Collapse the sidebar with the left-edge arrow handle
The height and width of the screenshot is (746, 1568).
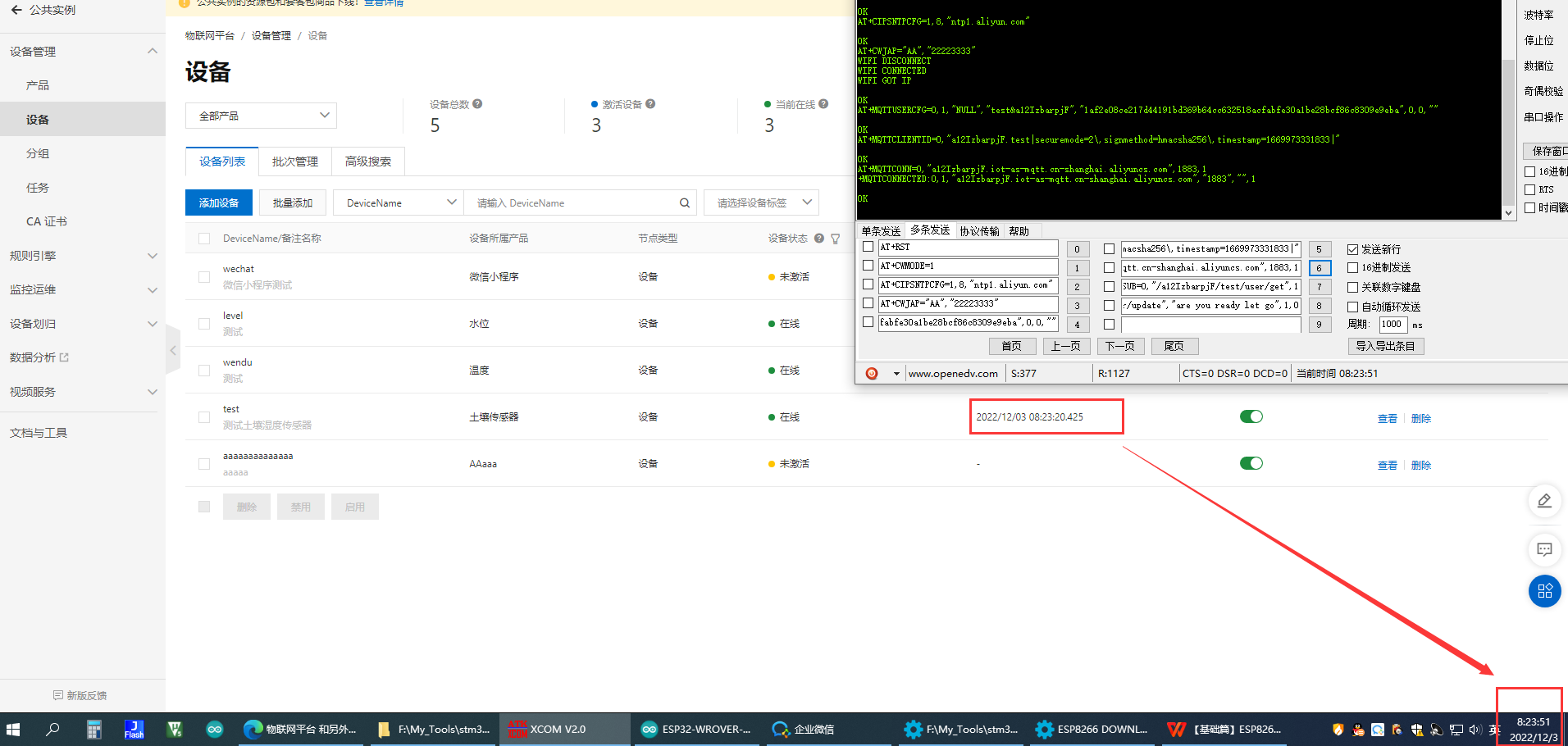(173, 350)
